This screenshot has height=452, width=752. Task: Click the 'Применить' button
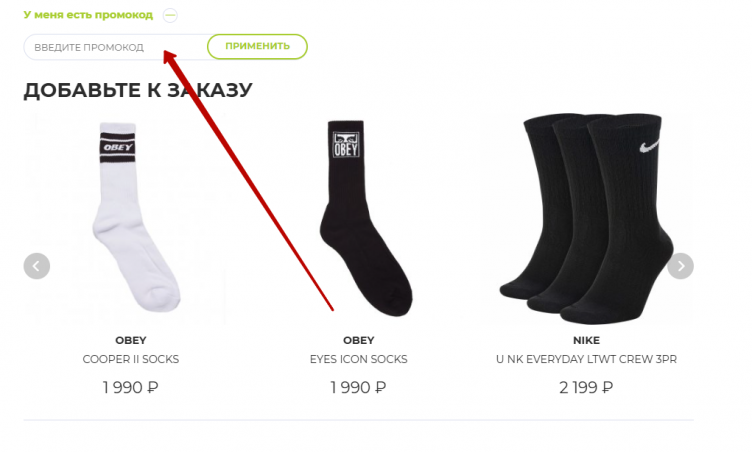257,47
